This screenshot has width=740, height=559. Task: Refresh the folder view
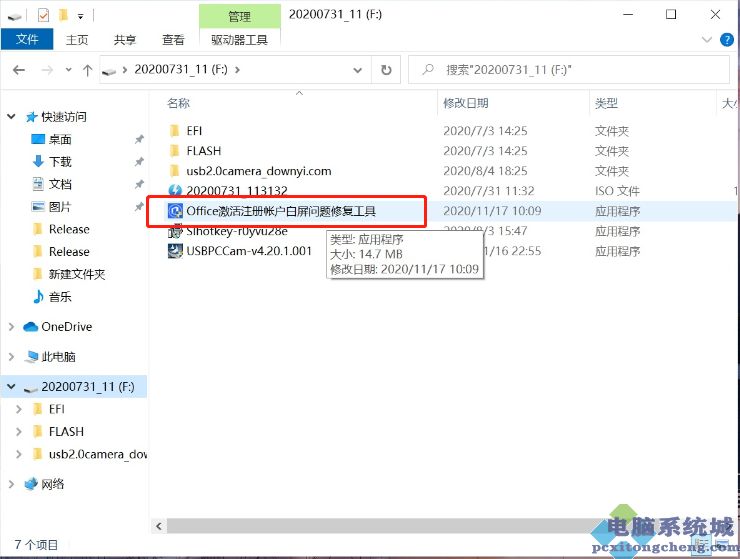coord(386,70)
